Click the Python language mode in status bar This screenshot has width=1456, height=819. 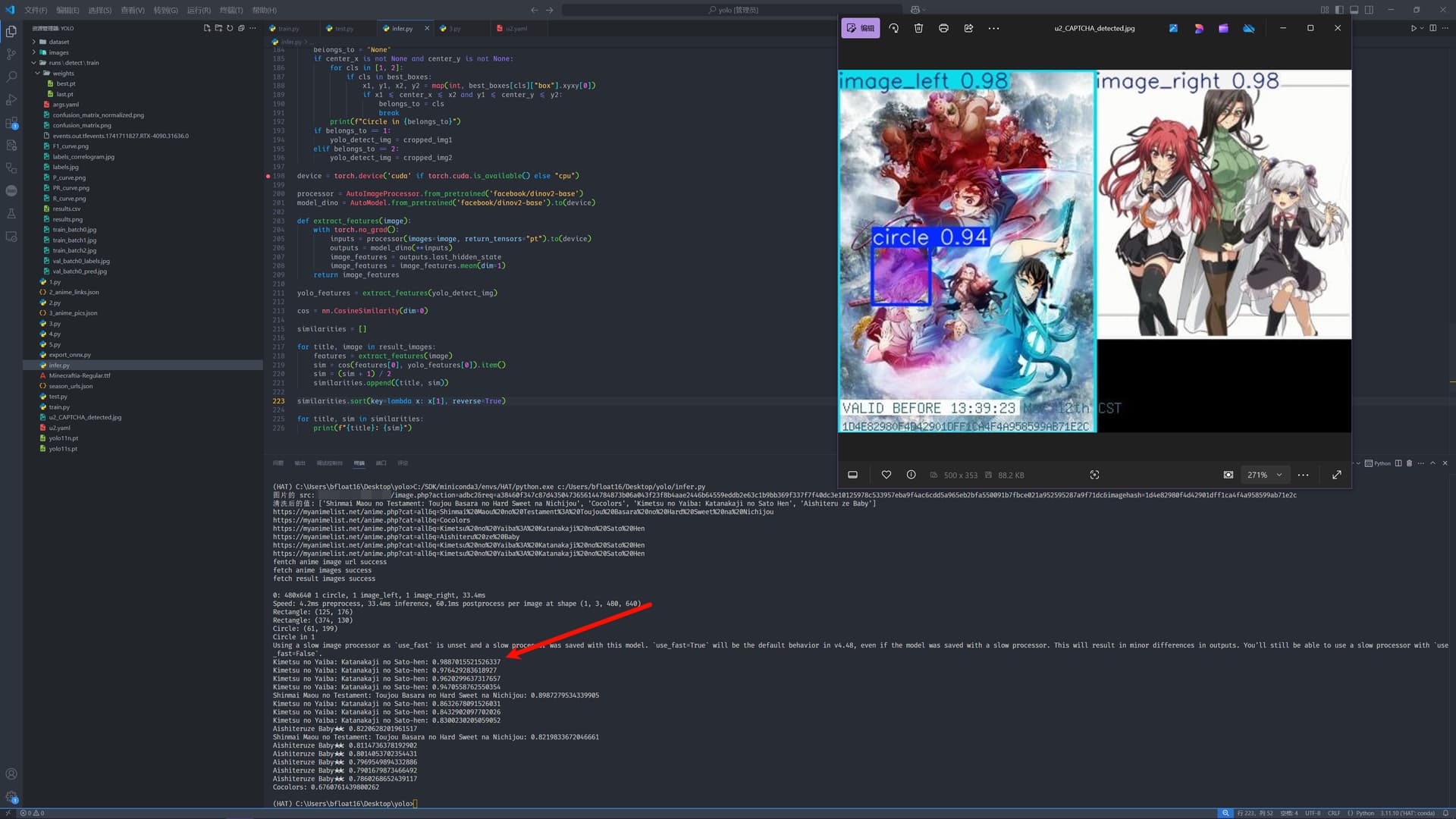pyautogui.click(x=1365, y=813)
